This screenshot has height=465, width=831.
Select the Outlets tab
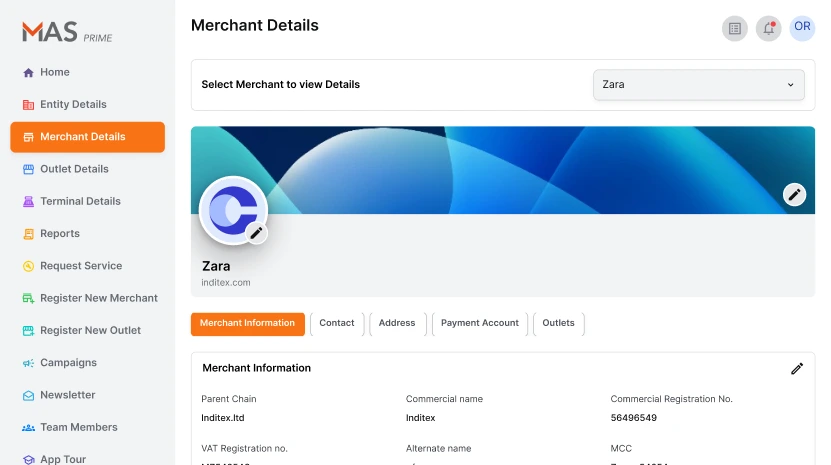click(x=558, y=323)
